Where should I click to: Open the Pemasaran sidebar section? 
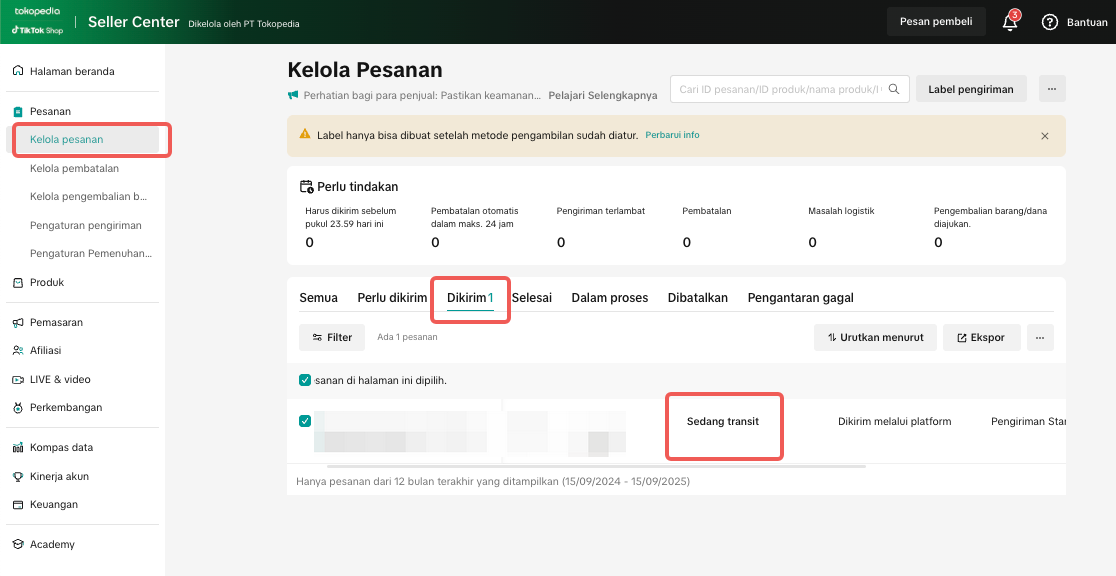tap(56, 322)
